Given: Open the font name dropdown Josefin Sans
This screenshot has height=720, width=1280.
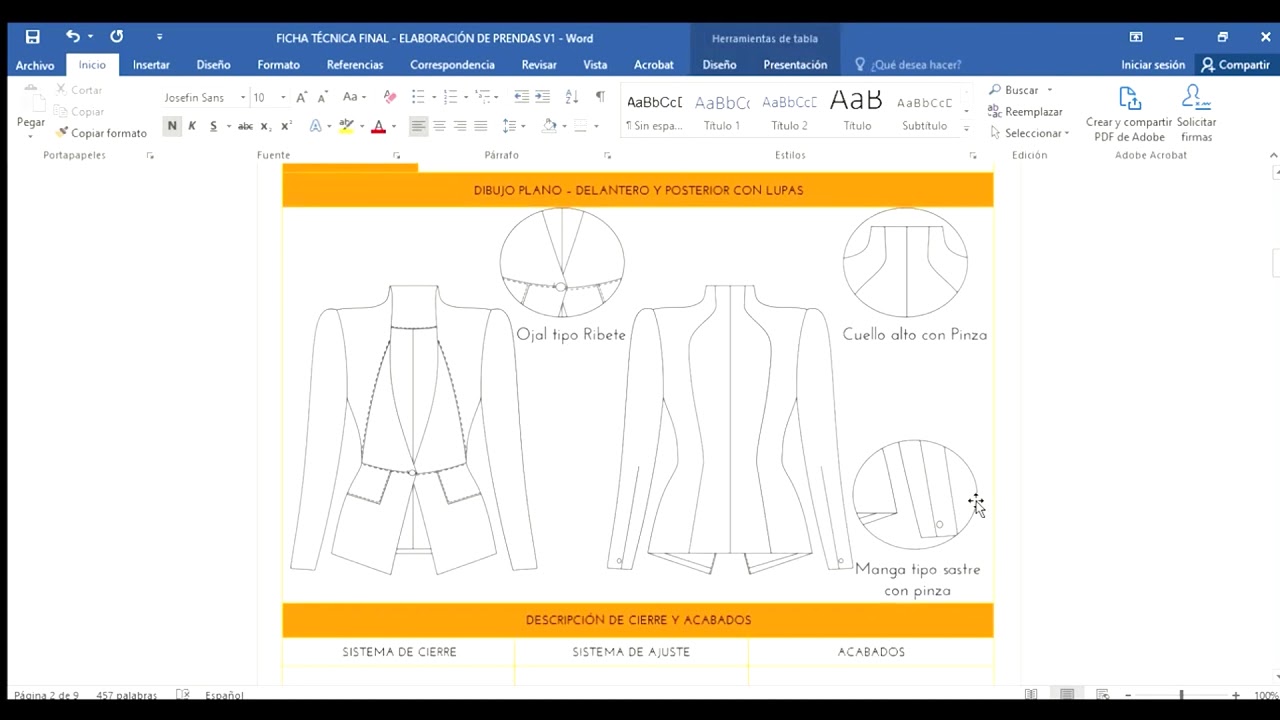Looking at the screenshot, I should coord(242,98).
